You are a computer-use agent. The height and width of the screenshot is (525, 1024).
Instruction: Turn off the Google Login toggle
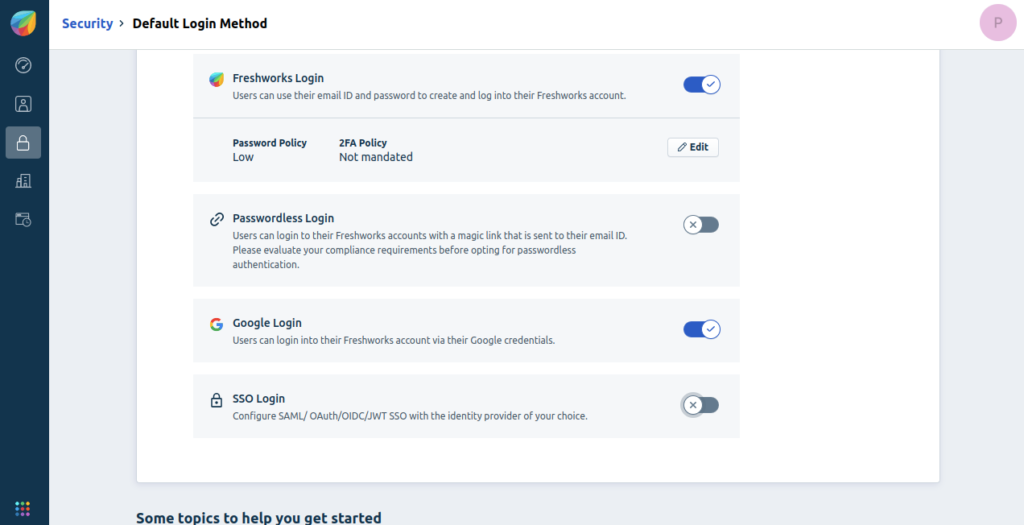point(701,329)
